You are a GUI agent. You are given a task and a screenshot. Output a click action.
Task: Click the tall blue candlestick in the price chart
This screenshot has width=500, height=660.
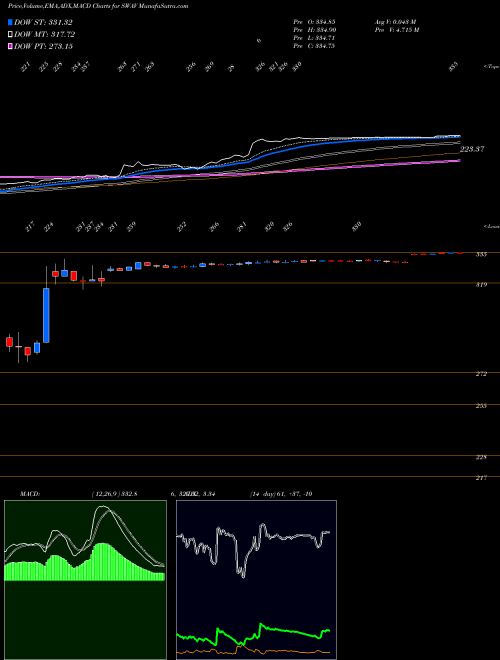pos(46,315)
